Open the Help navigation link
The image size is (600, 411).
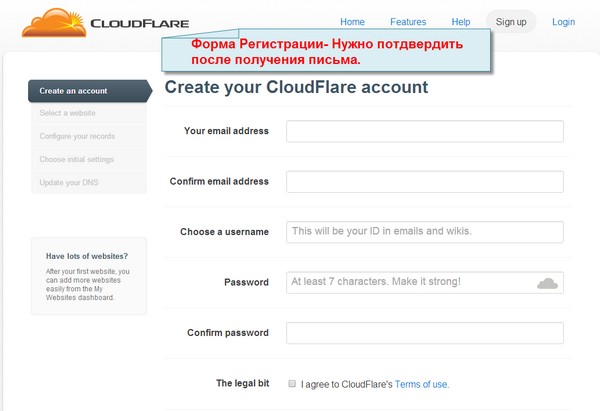coord(461,22)
